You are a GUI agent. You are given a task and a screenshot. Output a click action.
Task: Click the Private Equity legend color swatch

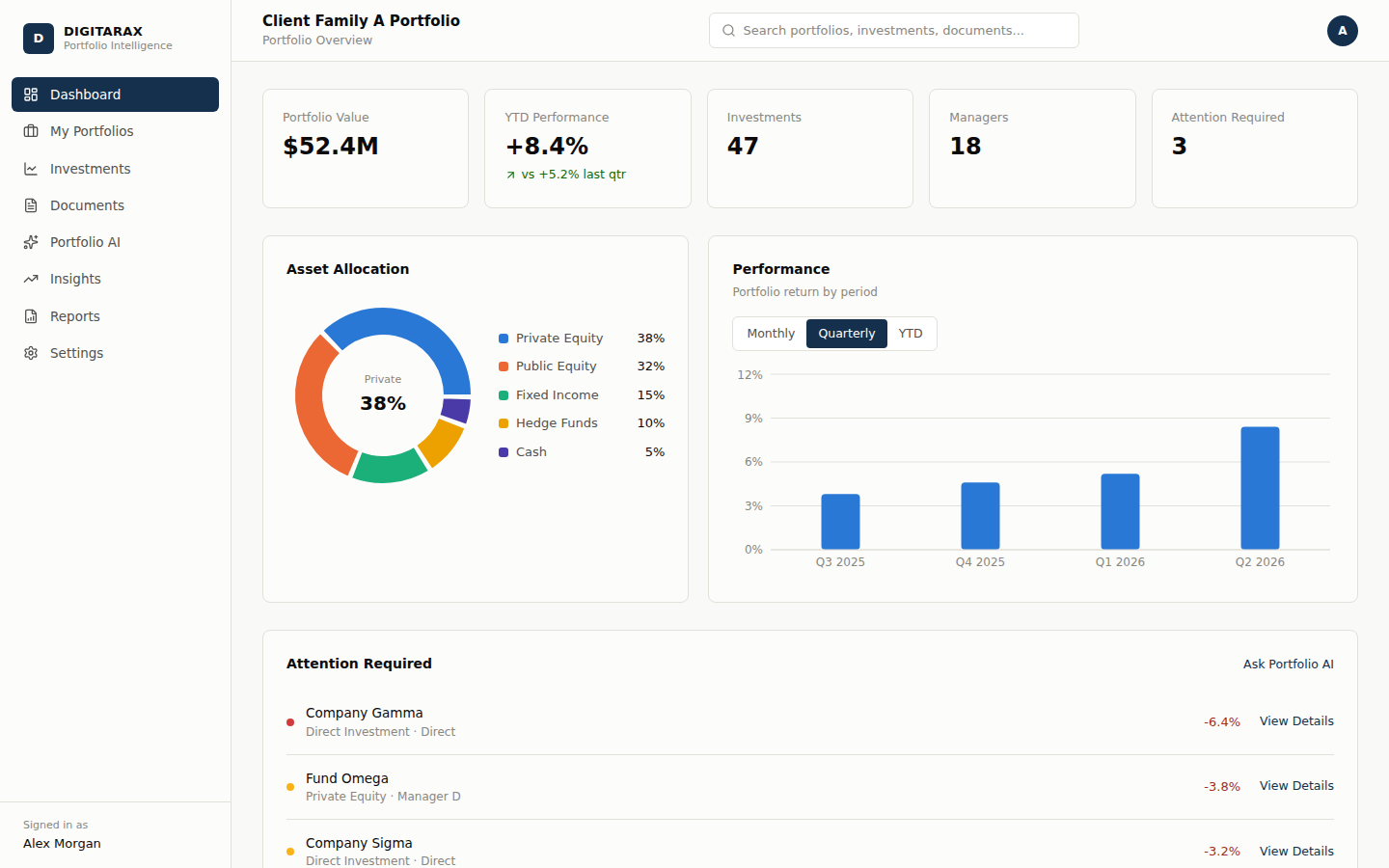504,339
